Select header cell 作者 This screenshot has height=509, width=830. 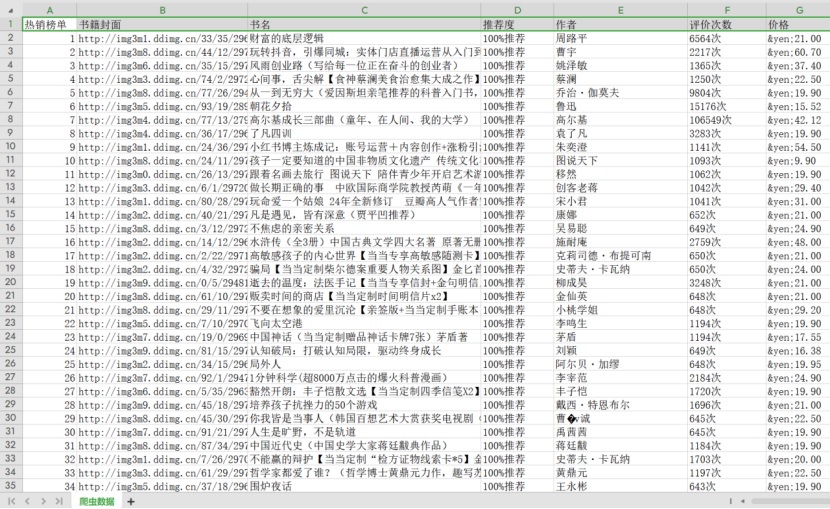(620, 24)
